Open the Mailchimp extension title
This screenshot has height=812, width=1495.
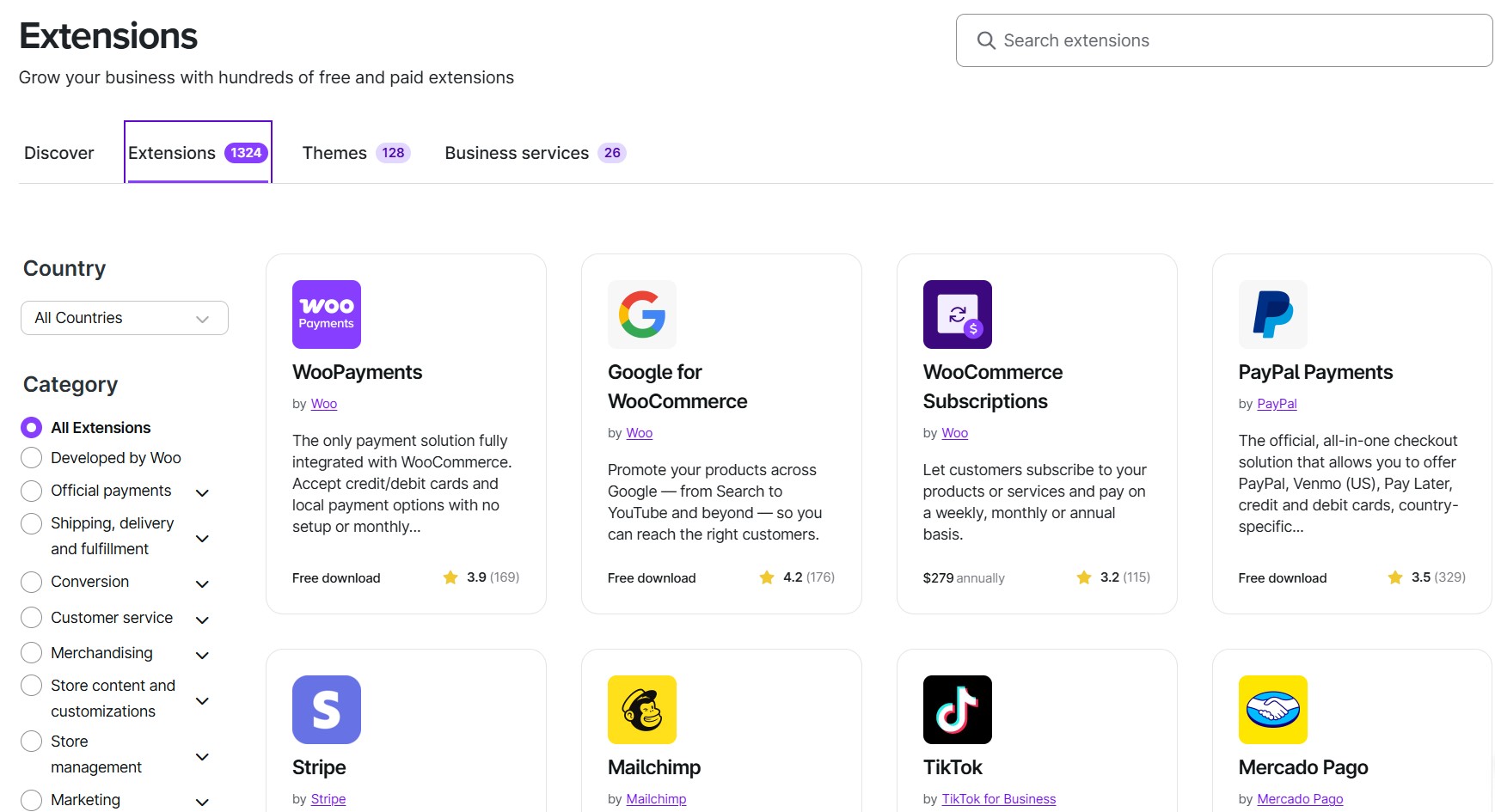coord(654,767)
